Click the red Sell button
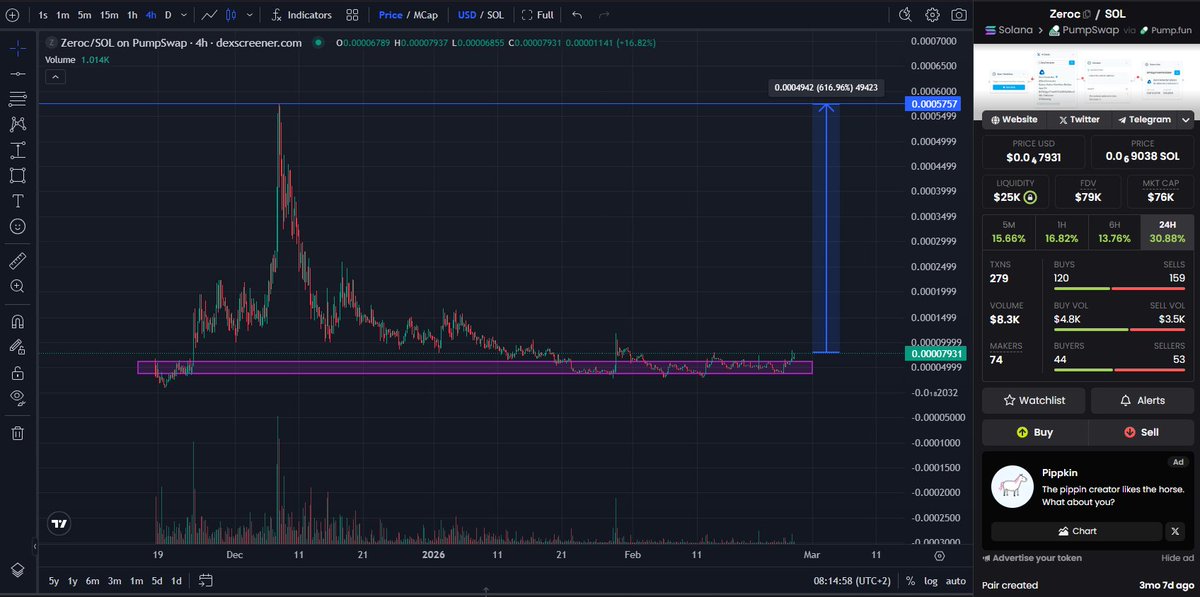The width and height of the screenshot is (1200, 597). pos(1142,432)
